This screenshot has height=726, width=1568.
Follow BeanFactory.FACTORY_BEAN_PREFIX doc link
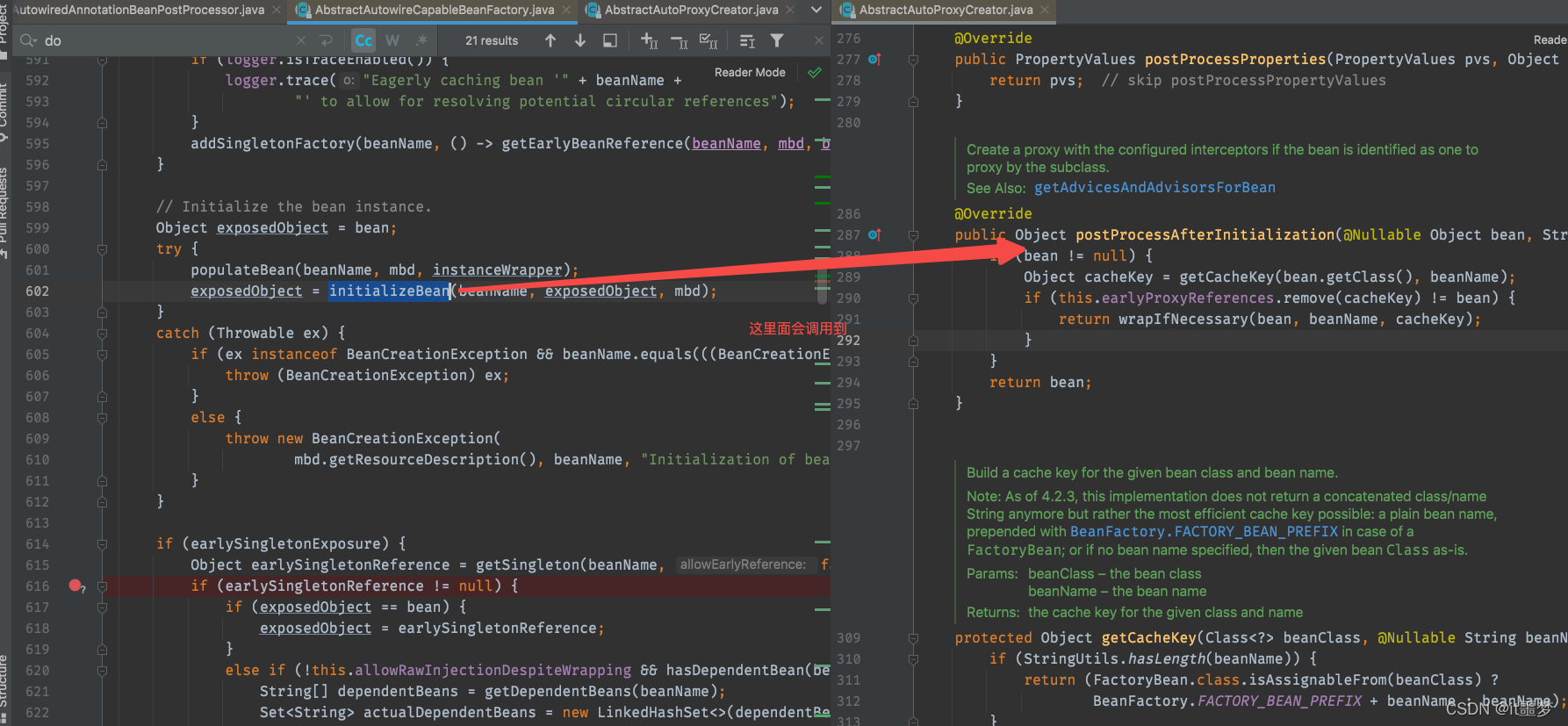click(x=1204, y=531)
